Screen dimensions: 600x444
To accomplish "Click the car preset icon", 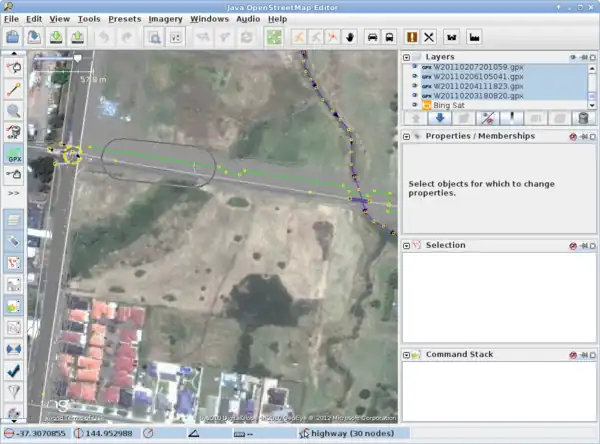I will pos(374,37).
